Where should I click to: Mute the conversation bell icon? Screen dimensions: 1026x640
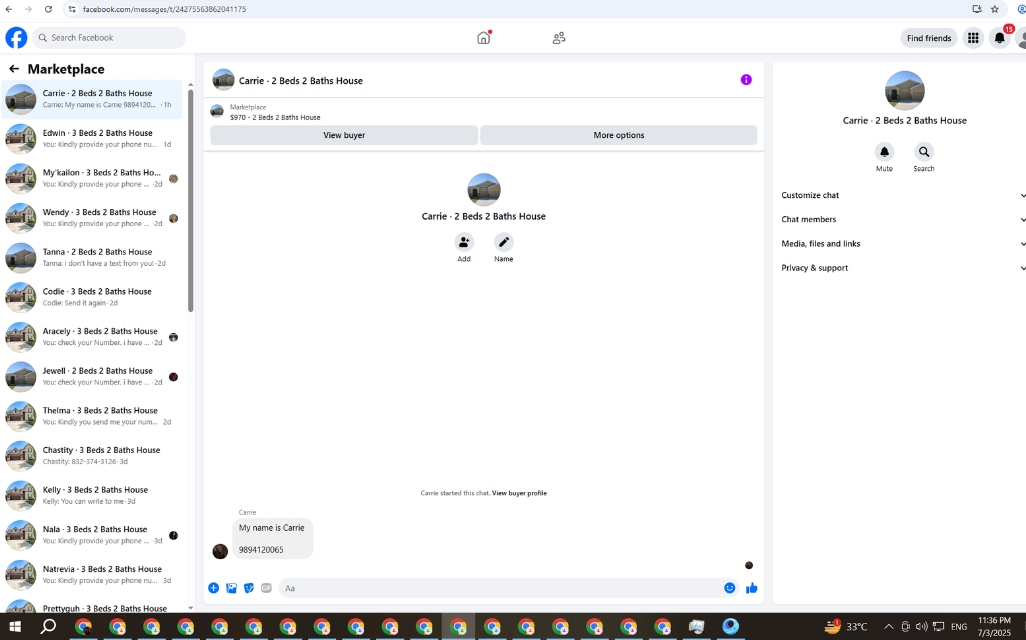point(884,152)
